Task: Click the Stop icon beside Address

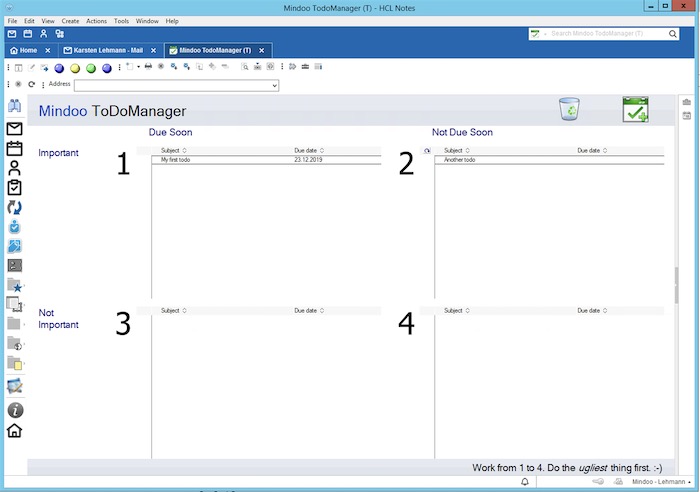Action: pos(18,84)
